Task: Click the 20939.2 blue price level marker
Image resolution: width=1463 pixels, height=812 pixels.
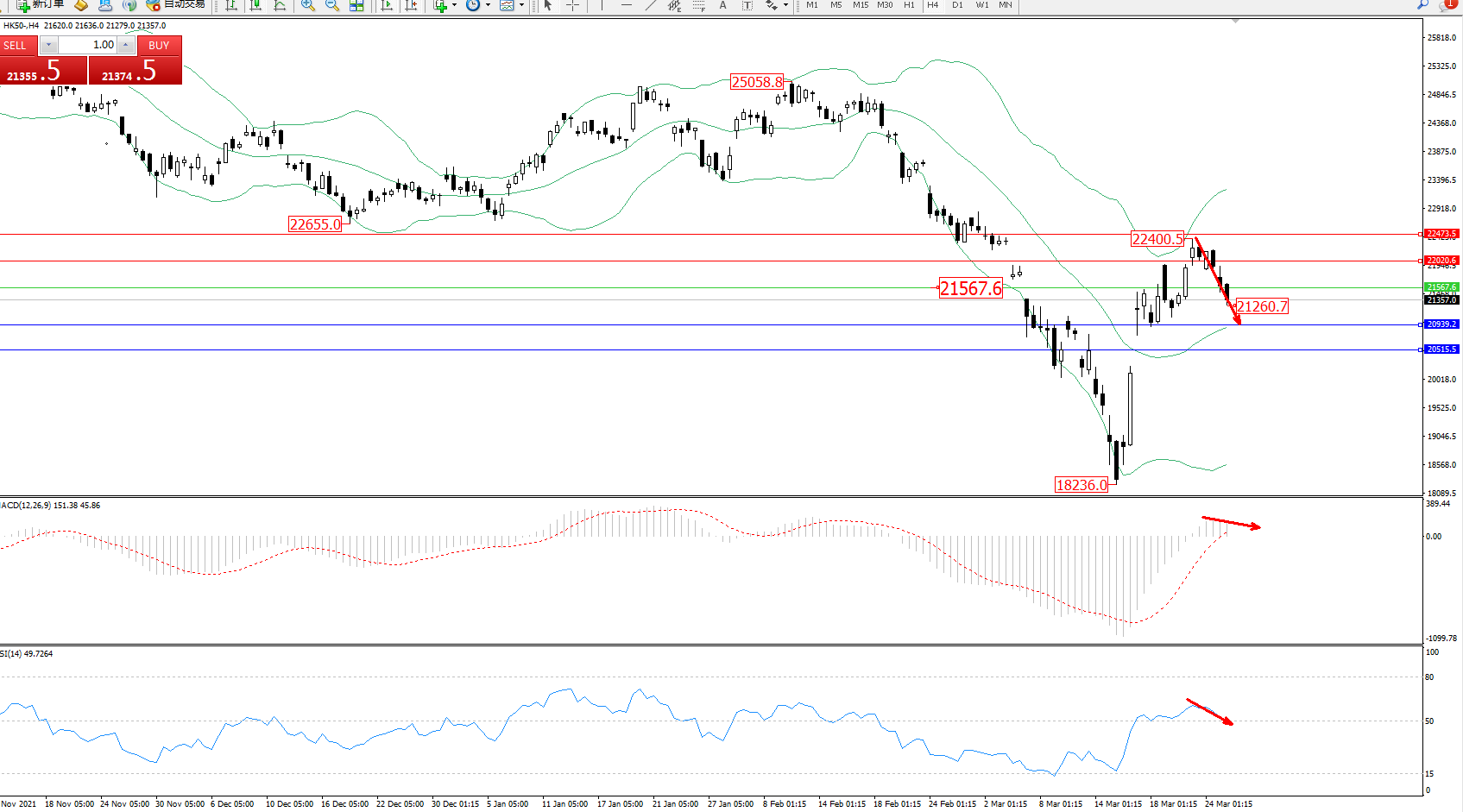Action: (1441, 324)
